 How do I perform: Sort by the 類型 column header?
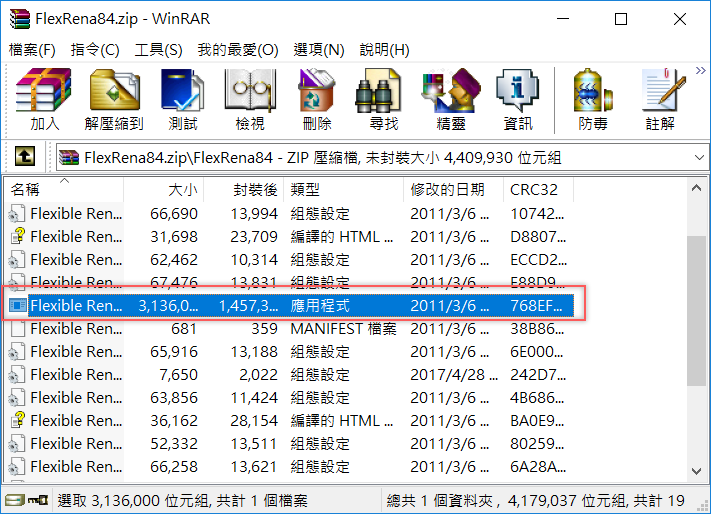343,189
